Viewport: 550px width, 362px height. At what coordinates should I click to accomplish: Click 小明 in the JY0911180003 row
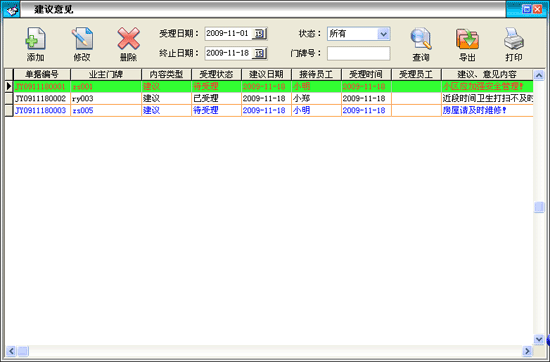coord(316,110)
